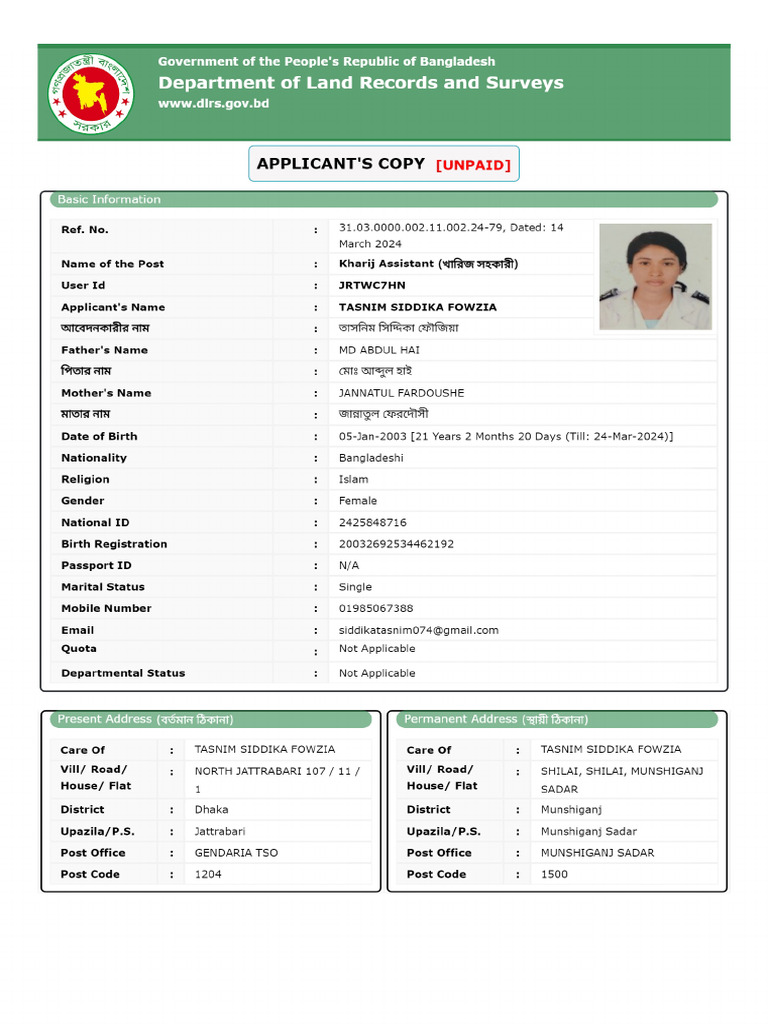Viewport: 768px width, 1024px height.
Task: Select Post Office value GENDARIA TSO
Action: click(236, 853)
